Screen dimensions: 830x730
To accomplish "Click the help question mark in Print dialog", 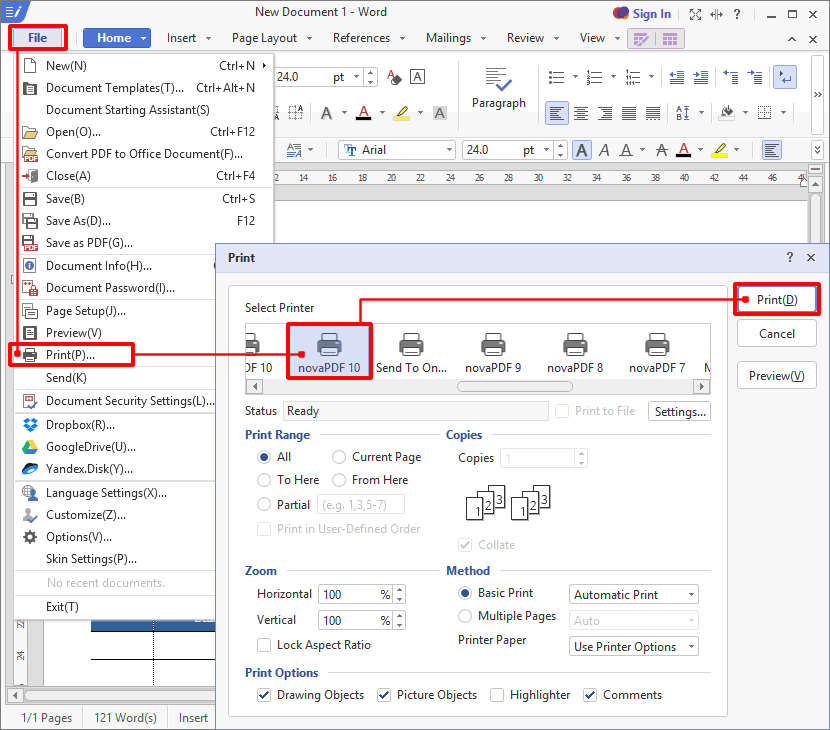I will [789, 257].
